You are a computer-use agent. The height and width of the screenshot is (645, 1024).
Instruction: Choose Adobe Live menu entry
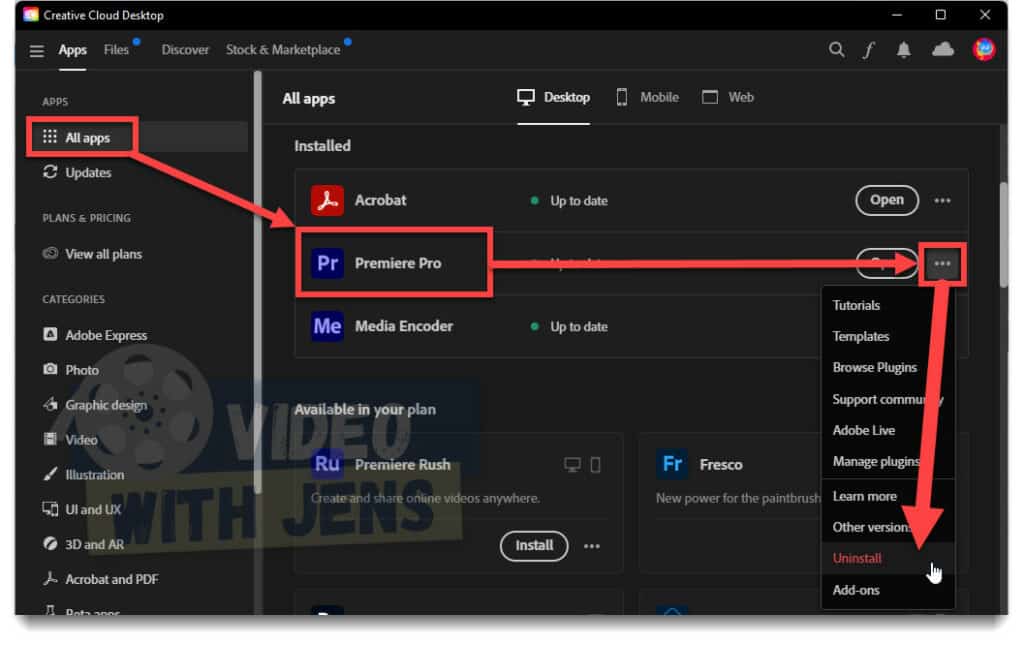863,430
